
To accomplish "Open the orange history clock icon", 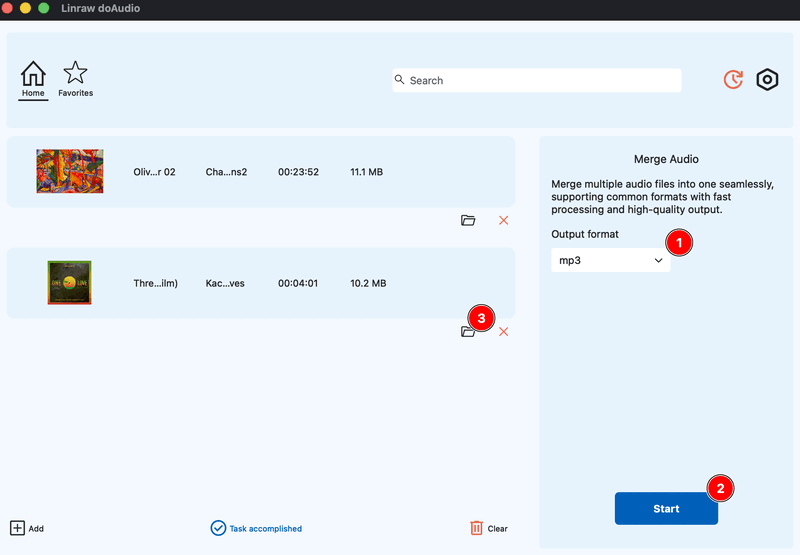I will [733, 80].
